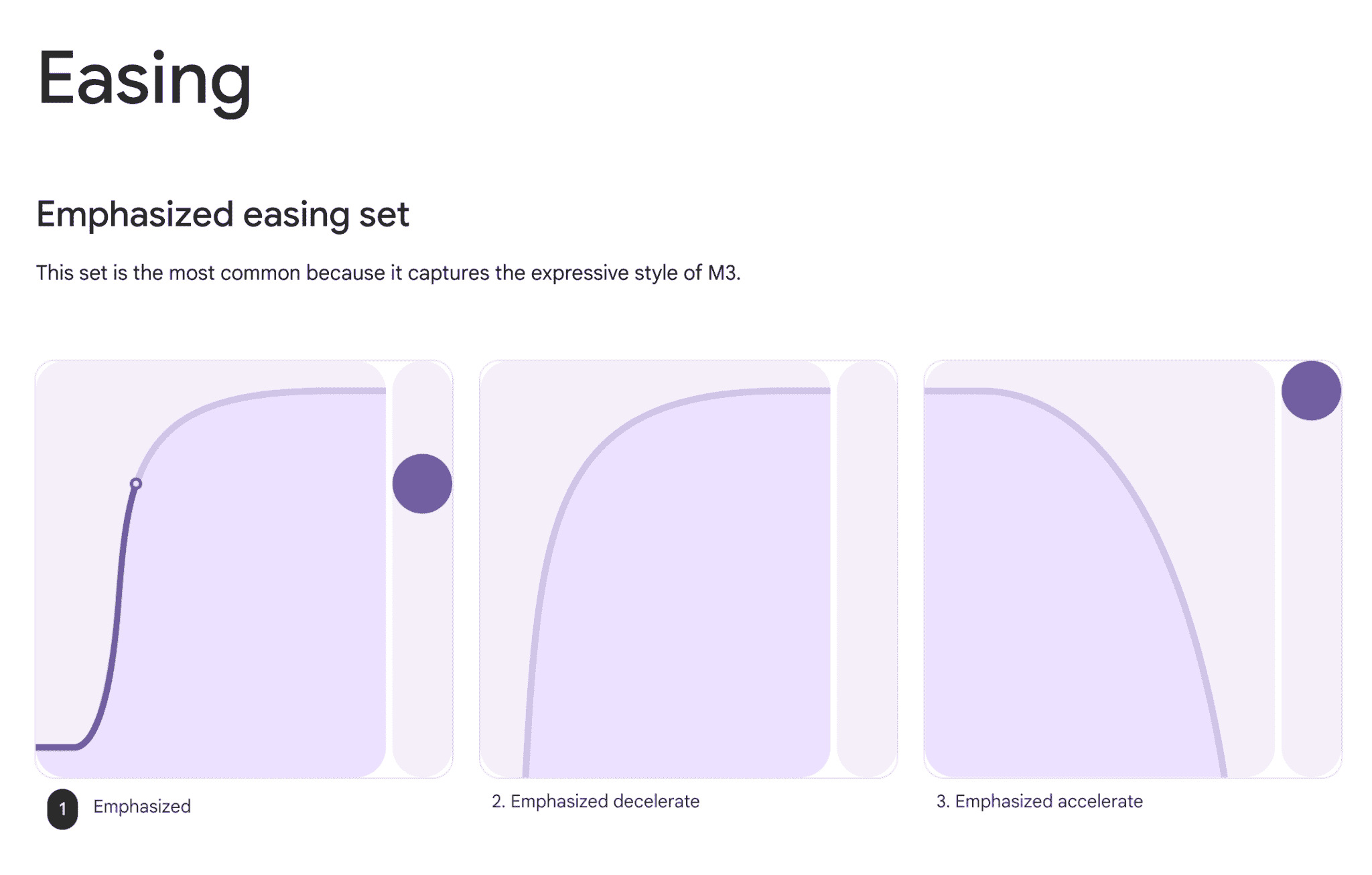Click the "2. Emphasized decelerate" caption
1372x875 pixels.
(x=596, y=801)
